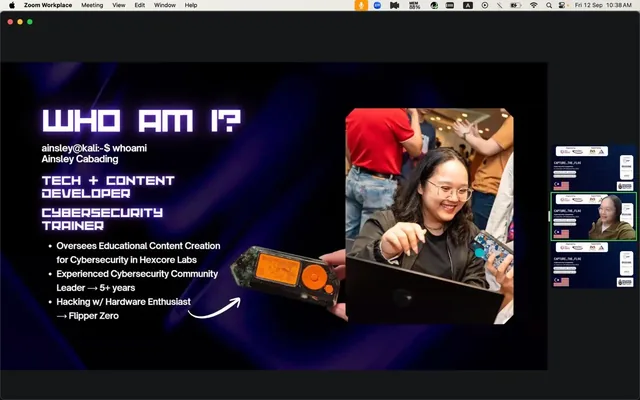This screenshot has width=640, height=400.
Task: Click 'Hacking w/ Hardware Enthusiast' bullet
Action: pyautogui.click(x=123, y=302)
